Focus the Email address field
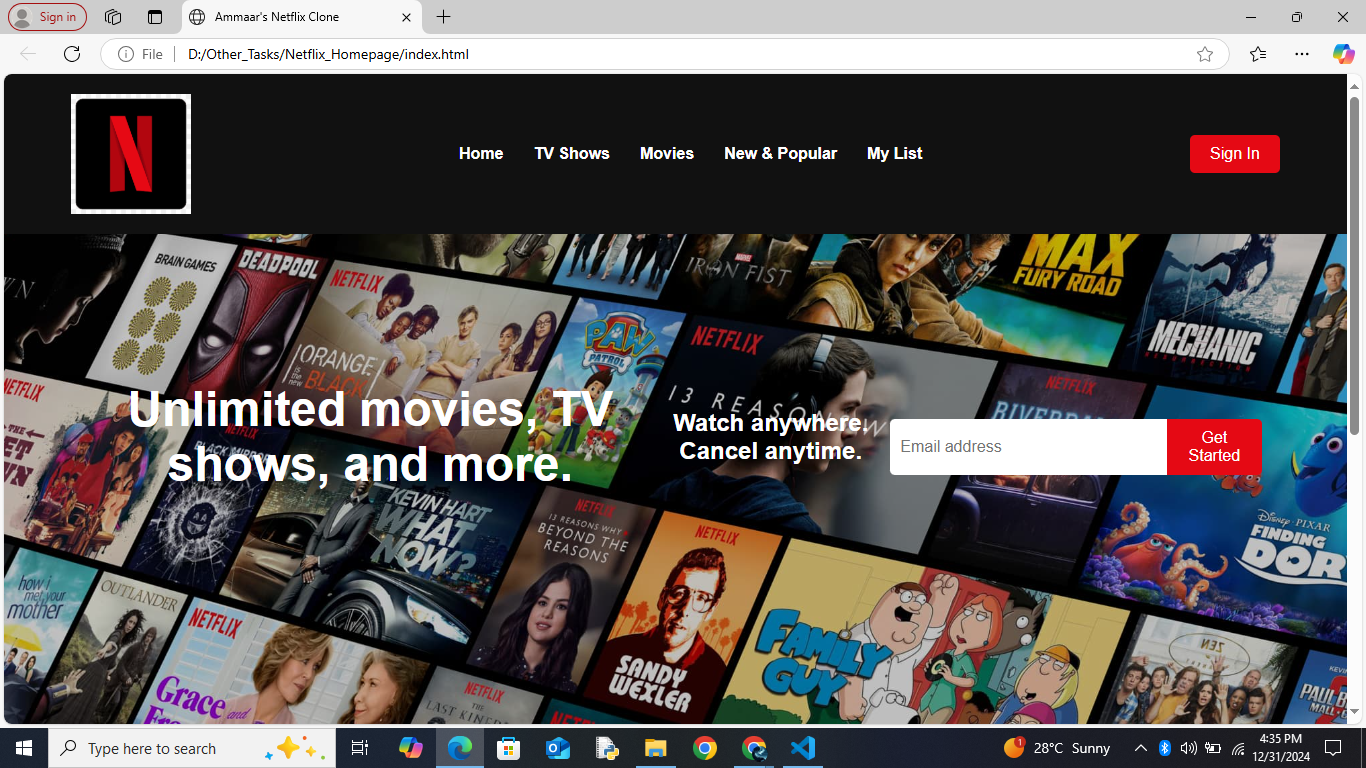Screen dimensions: 1366x768 tap(1028, 447)
